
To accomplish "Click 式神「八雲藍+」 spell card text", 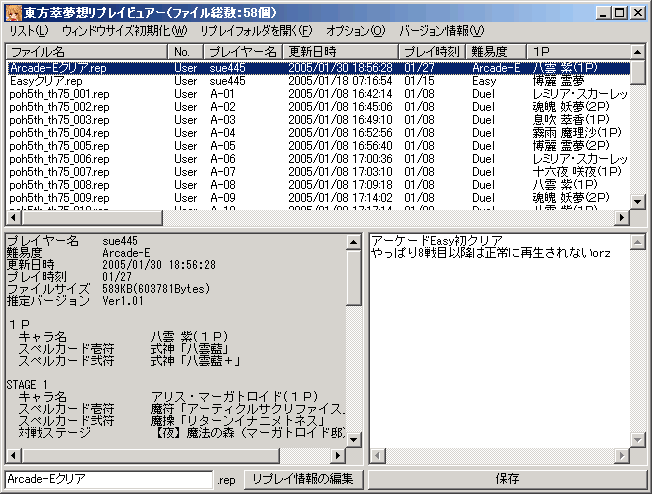I will [195, 361].
